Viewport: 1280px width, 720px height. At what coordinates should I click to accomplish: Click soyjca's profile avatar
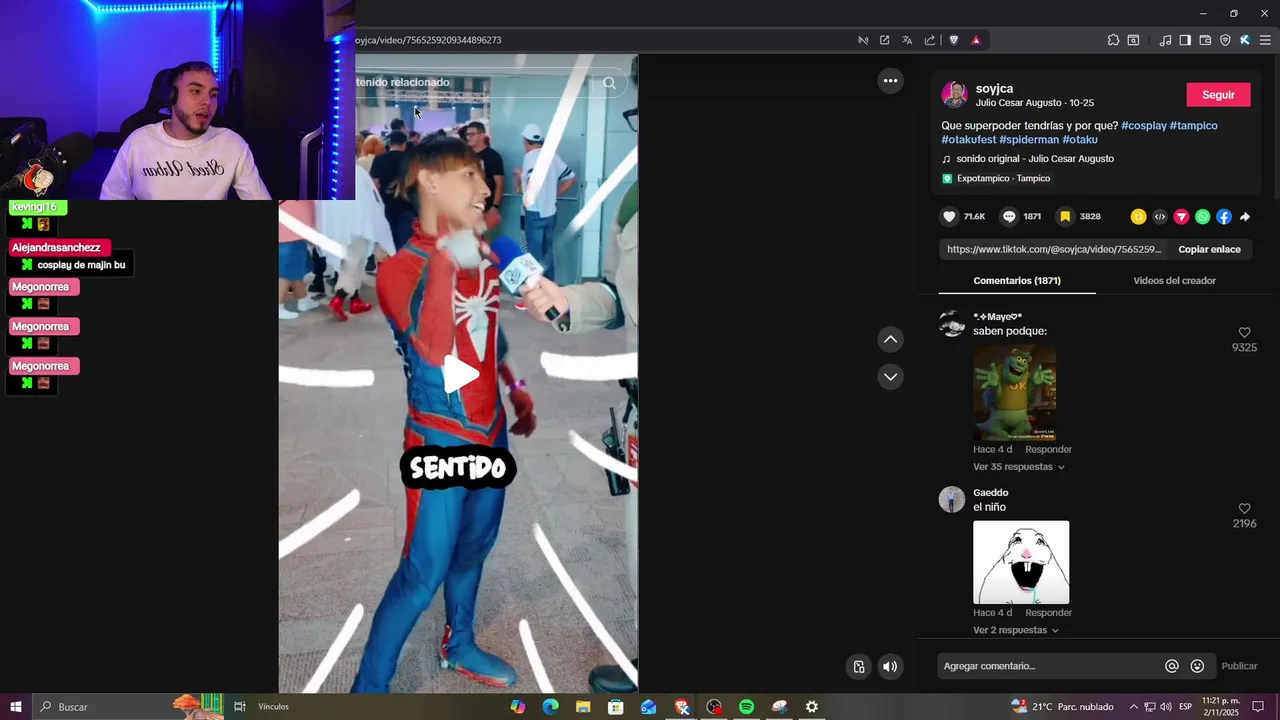coord(954,95)
